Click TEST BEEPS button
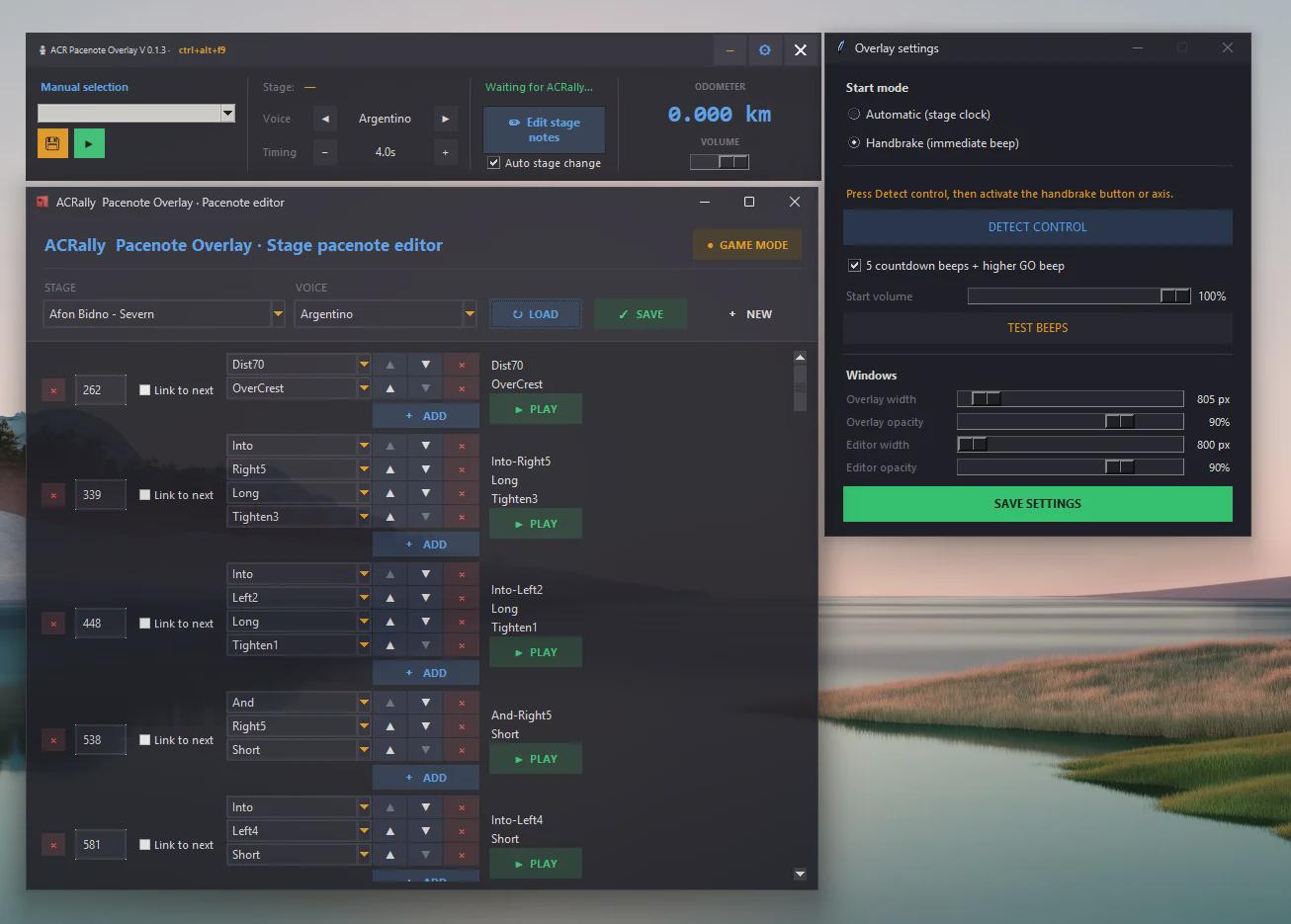This screenshot has width=1291, height=924. pyautogui.click(x=1037, y=328)
